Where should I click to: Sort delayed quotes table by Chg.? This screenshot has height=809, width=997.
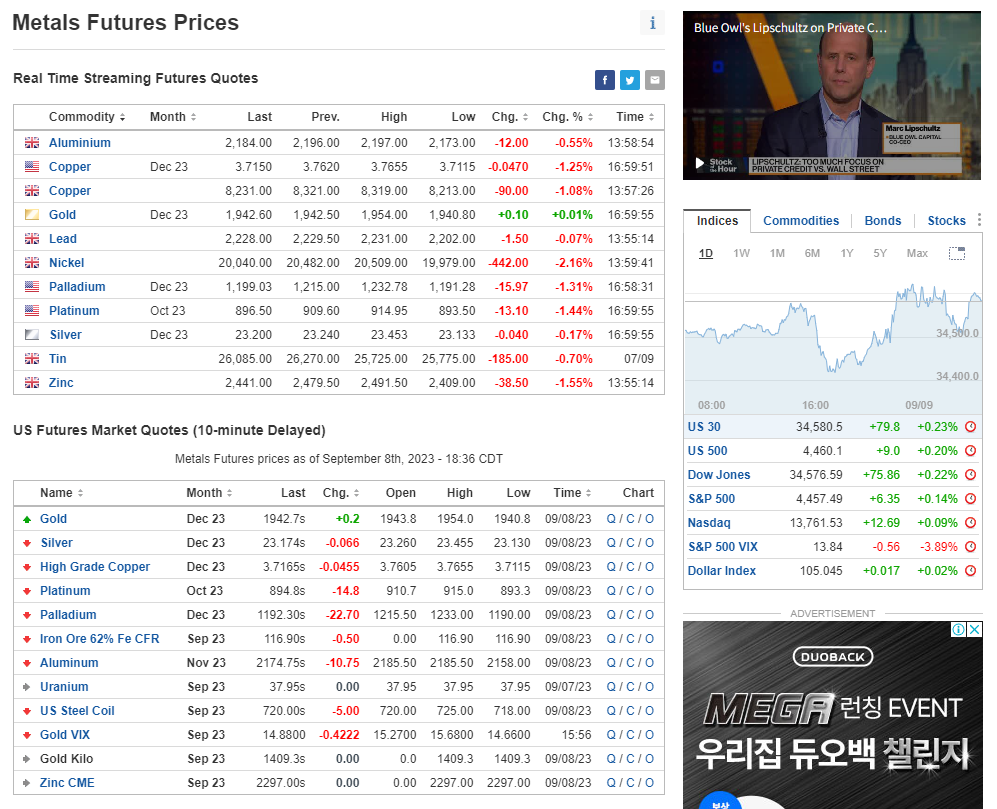click(x=341, y=493)
